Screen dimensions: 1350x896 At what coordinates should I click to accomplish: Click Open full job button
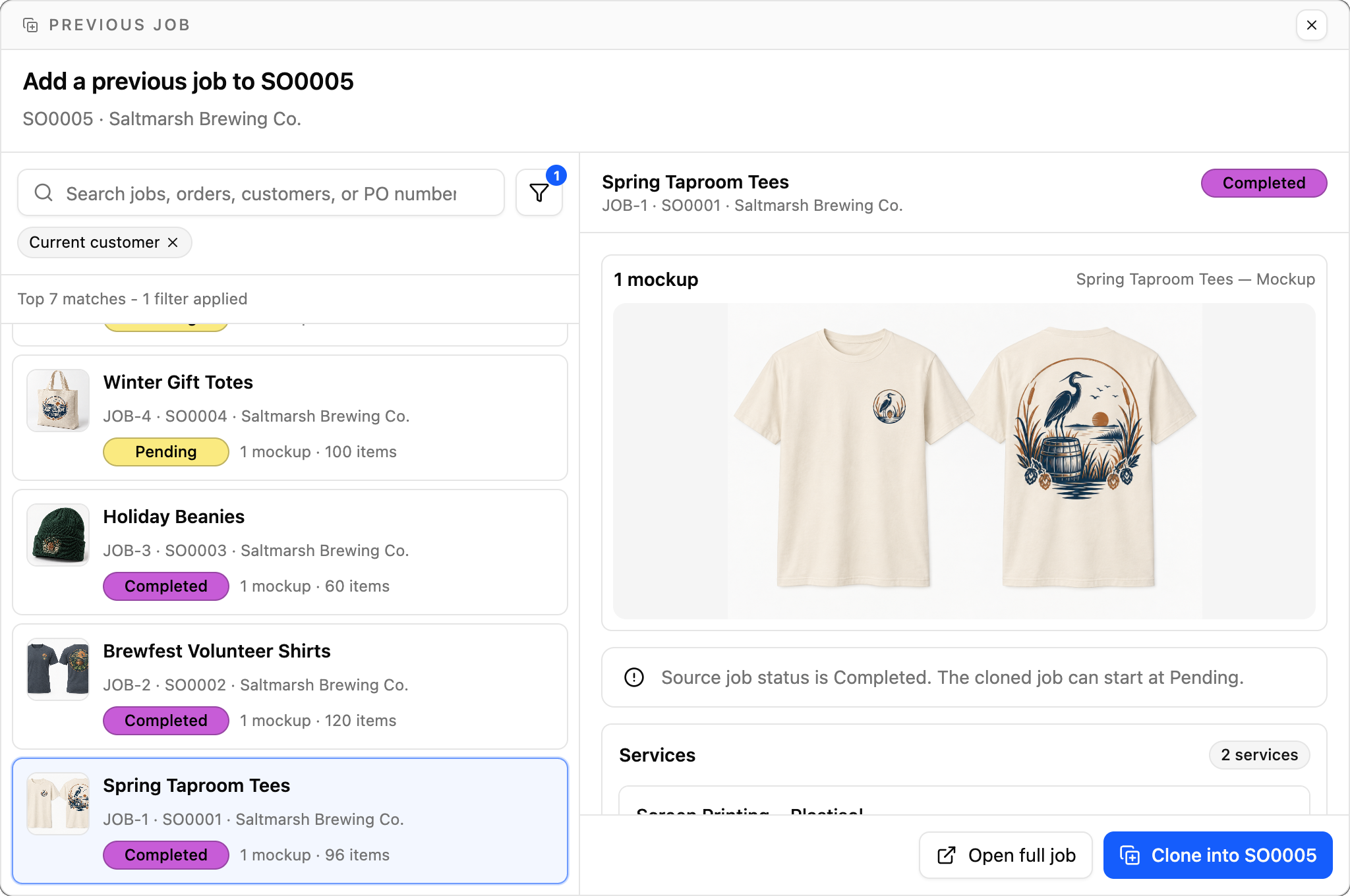(1006, 855)
